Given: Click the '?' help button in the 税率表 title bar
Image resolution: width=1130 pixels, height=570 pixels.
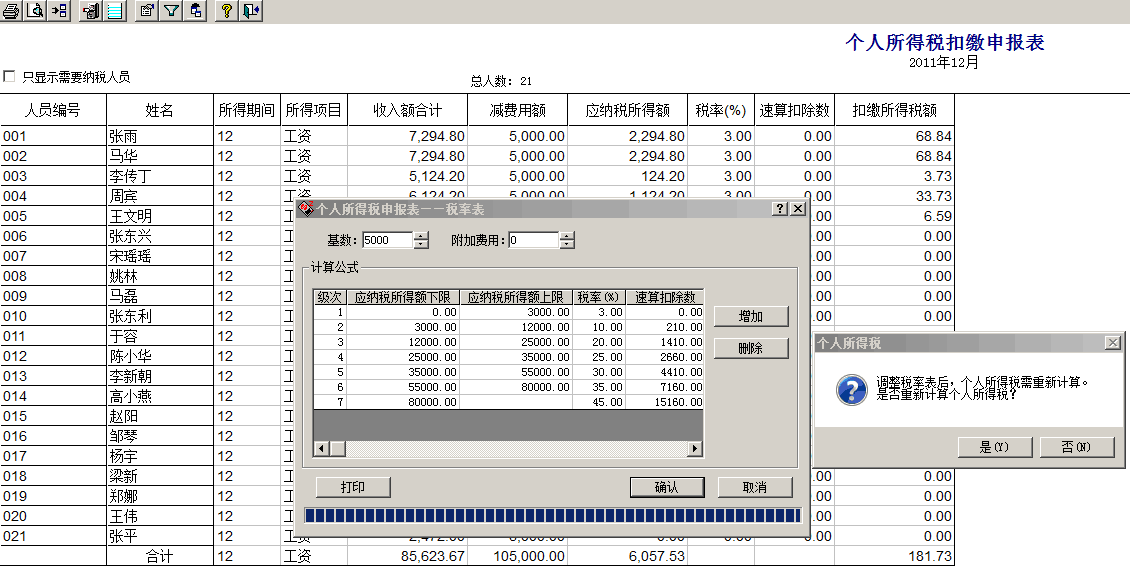Looking at the screenshot, I should pyautogui.click(x=780, y=209).
